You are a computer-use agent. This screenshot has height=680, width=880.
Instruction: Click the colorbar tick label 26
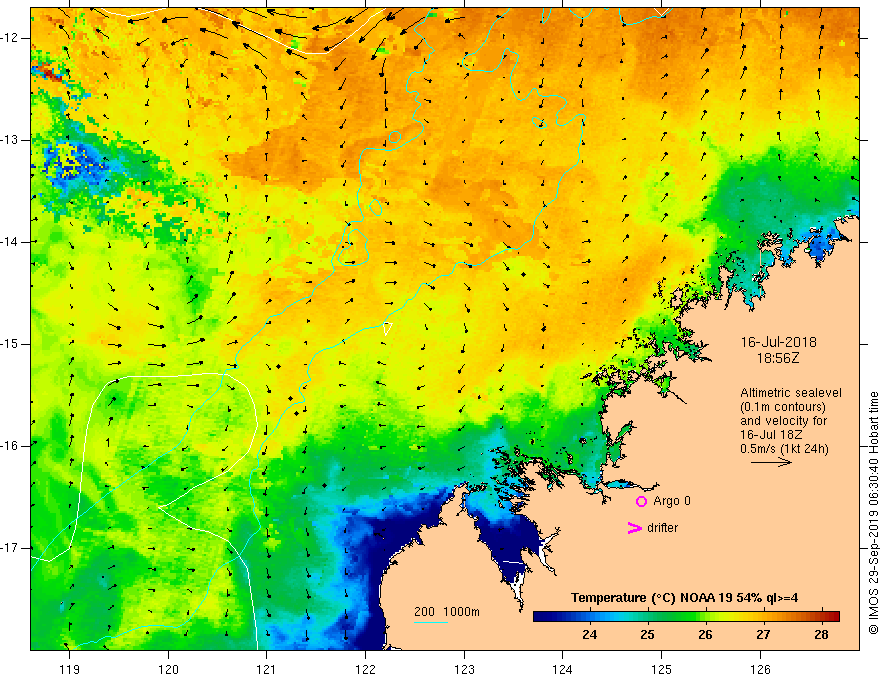pos(705,635)
